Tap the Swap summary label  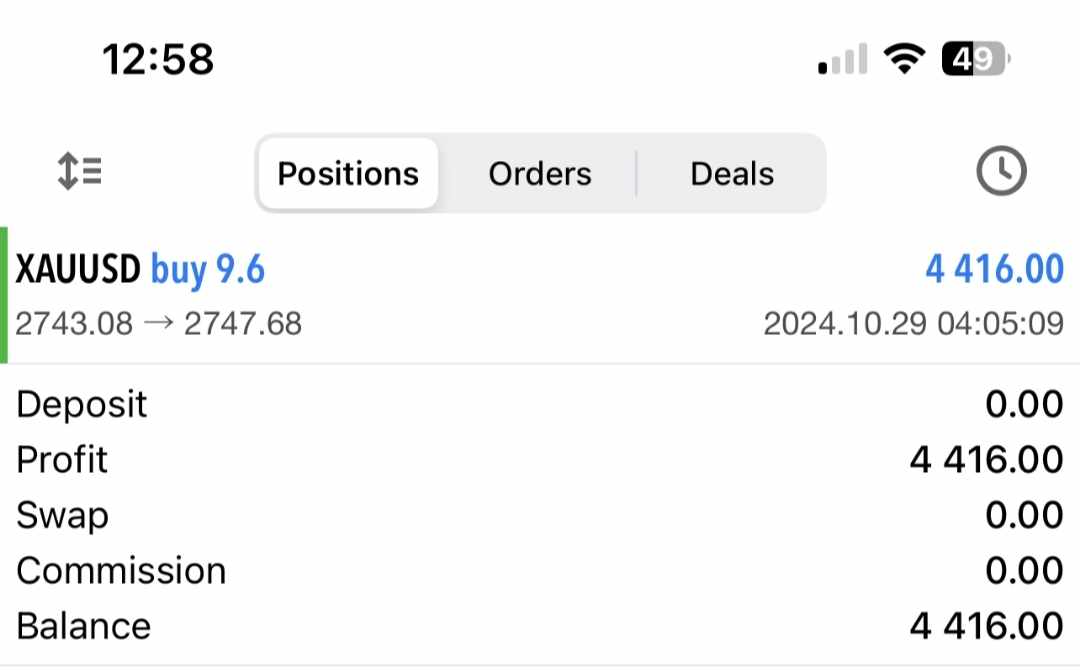click(x=62, y=516)
